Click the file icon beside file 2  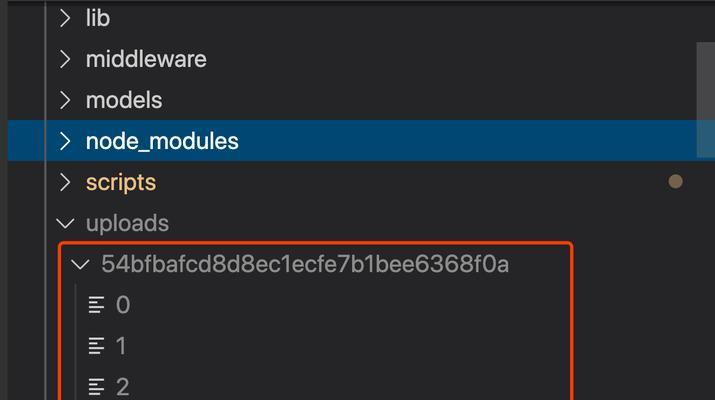[x=96, y=387]
